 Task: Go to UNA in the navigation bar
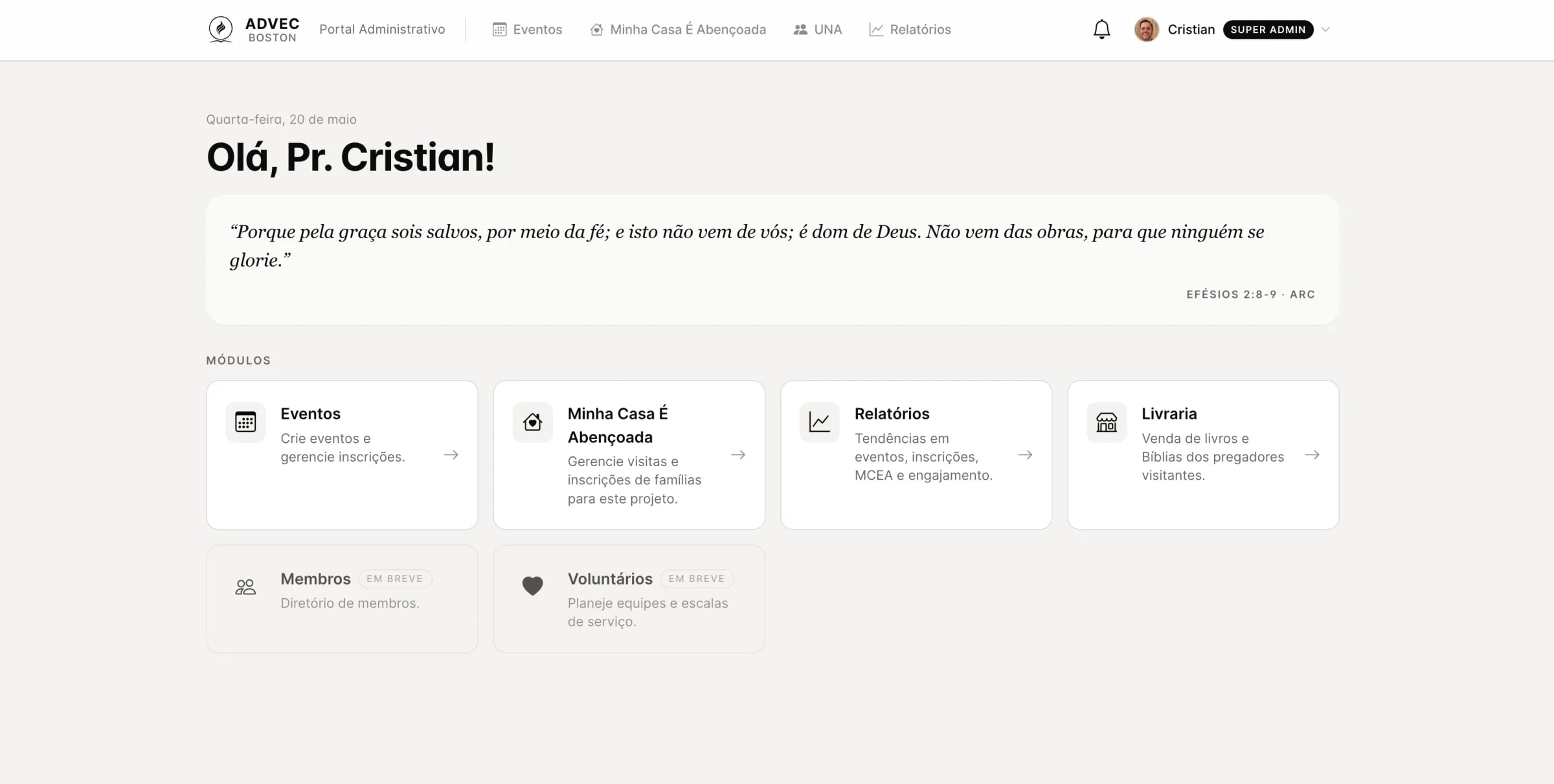[818, 29]
